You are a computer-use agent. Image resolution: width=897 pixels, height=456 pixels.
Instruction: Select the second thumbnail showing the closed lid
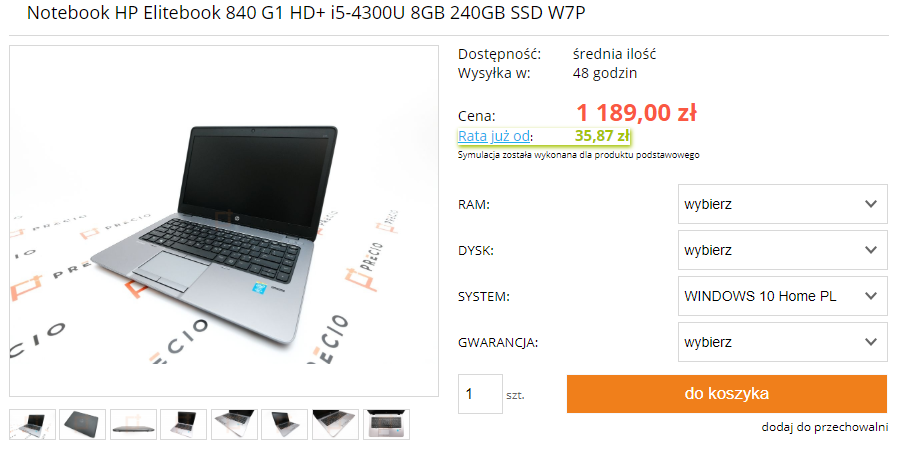[x=82, y=425]
